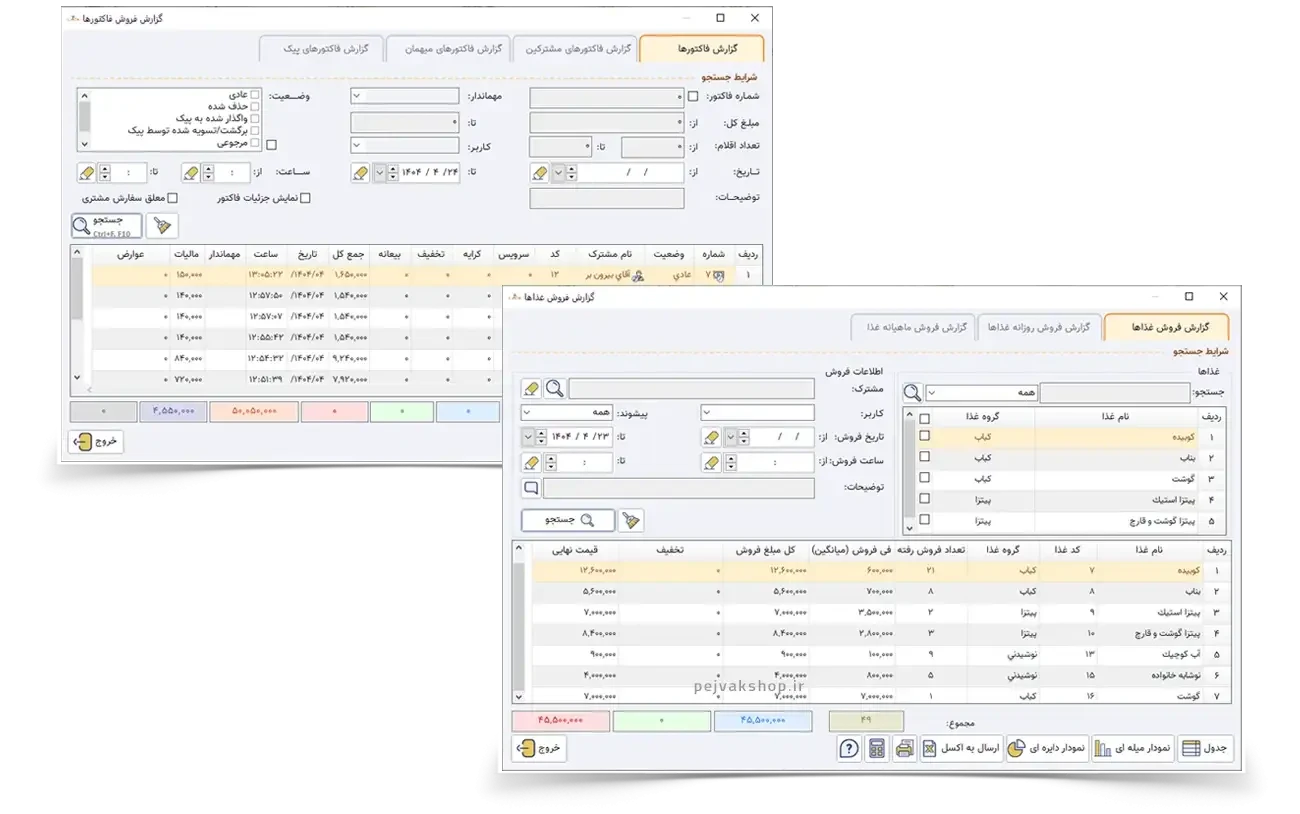This screenshot has height=814, width=1300.
Task: Switch to 'گزارش فاکتورهای مشترکین' tab
Action: [x=575, y=49]
